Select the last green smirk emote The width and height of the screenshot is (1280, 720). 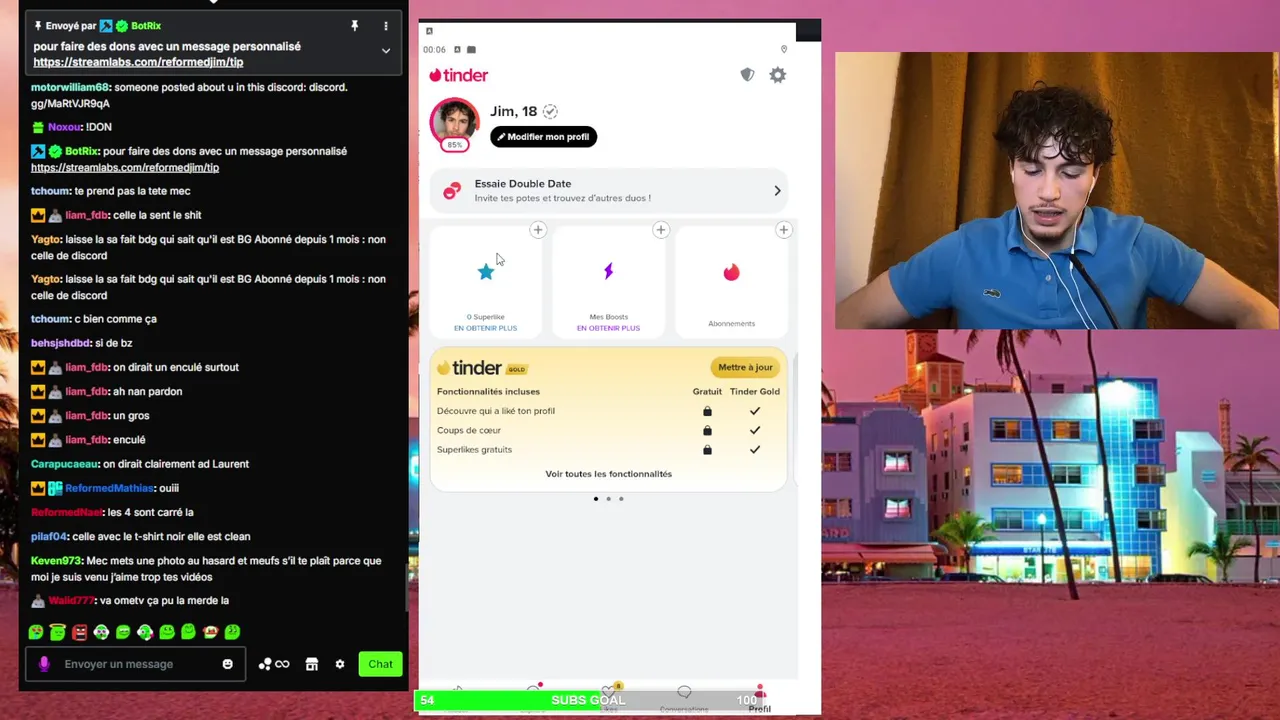(233, 632)
